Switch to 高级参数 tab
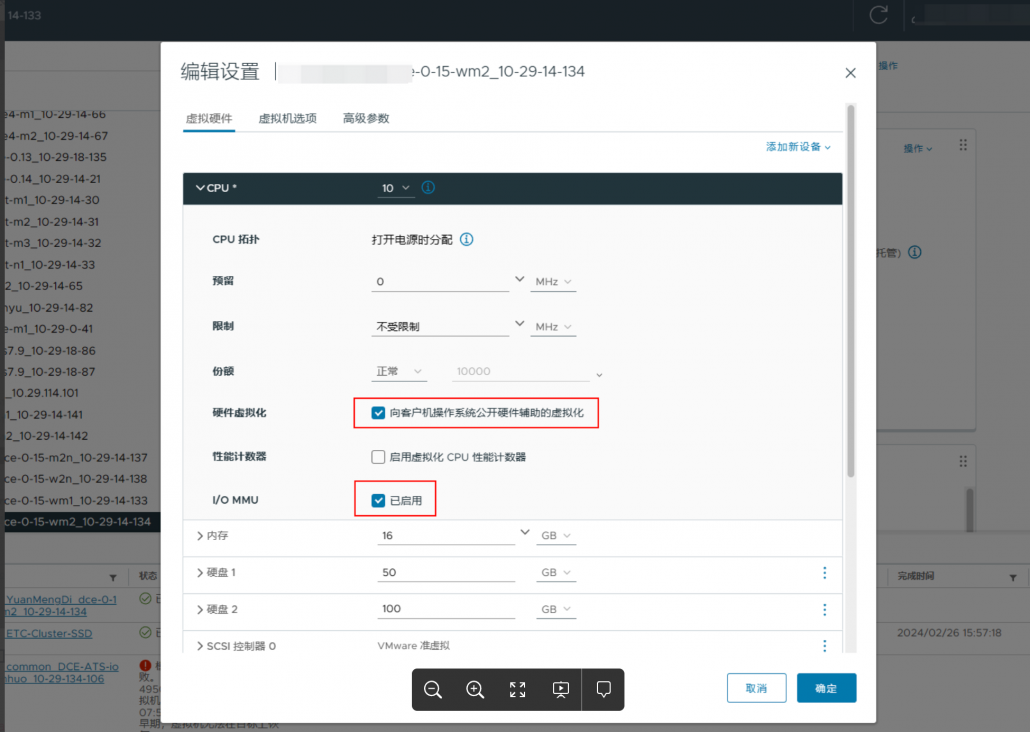The width and height of the screenshot is (1030, 732). pos(366,118)
